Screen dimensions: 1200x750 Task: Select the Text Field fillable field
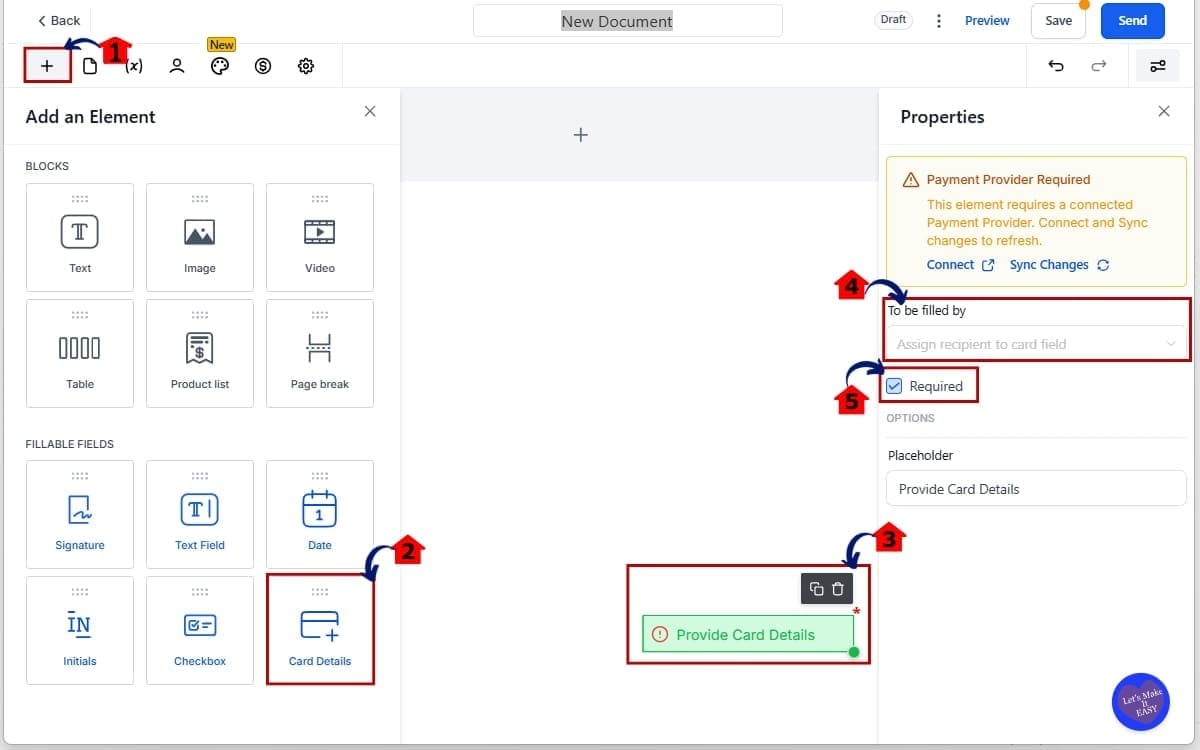(200, 514)
